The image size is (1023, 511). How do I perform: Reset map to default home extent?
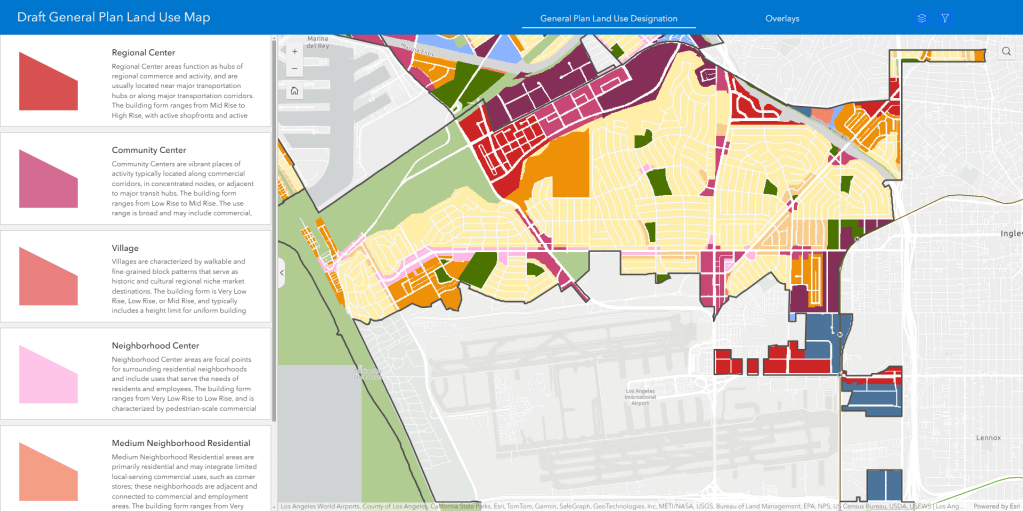click(294, 91)
